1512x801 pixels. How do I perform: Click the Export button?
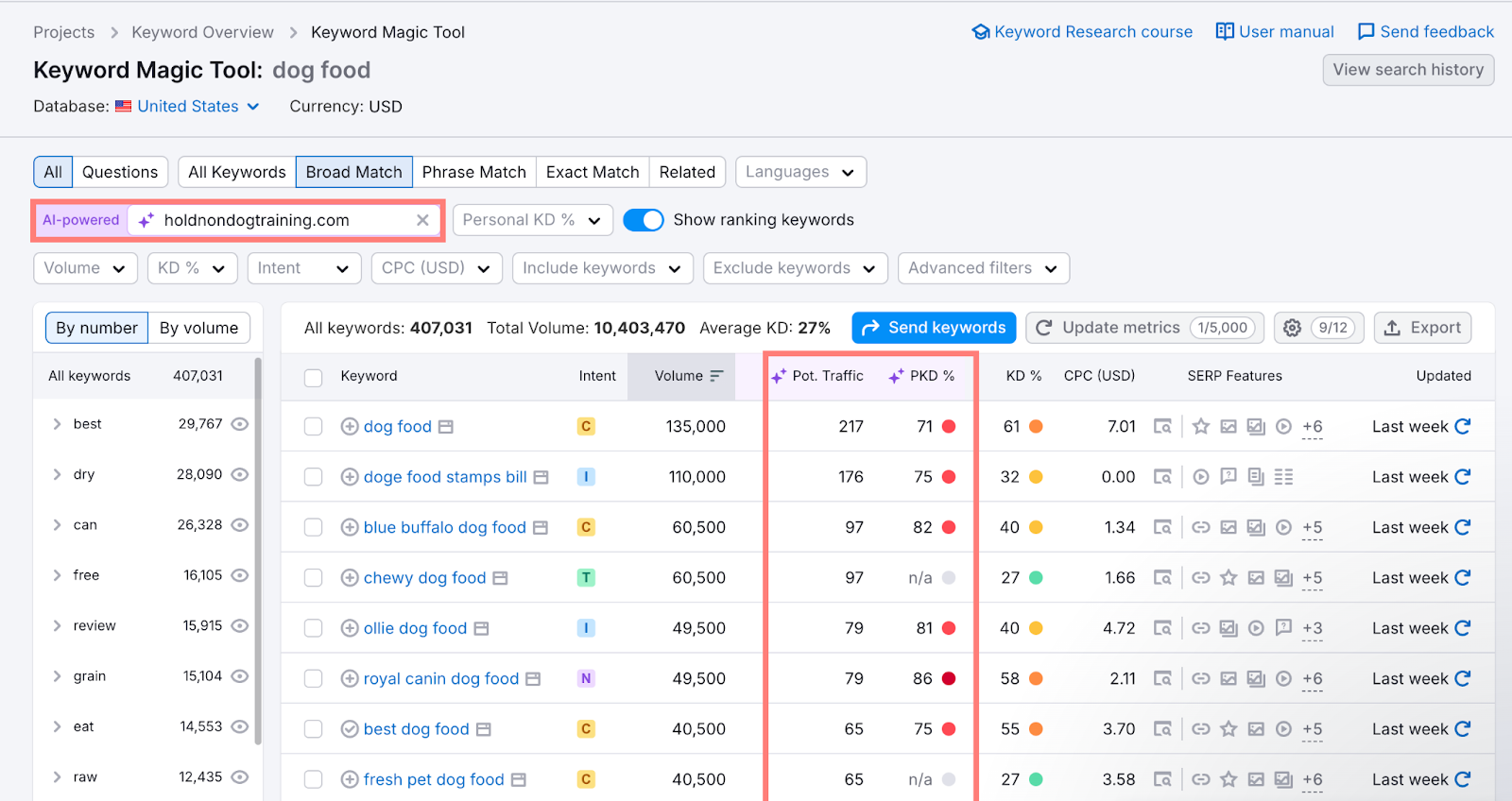click(x=1422, y=328)
